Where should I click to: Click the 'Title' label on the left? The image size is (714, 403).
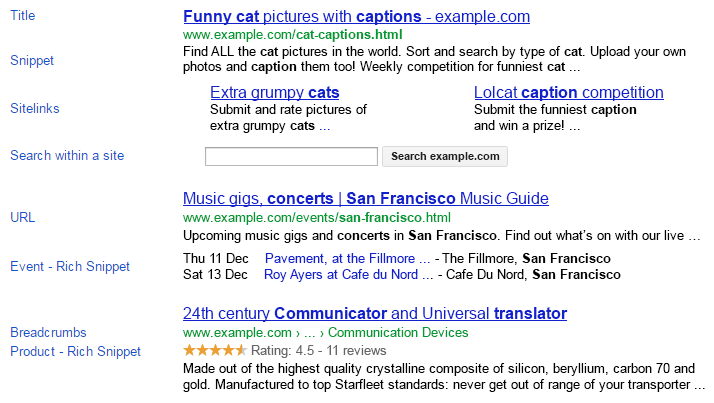click(23, 16)
